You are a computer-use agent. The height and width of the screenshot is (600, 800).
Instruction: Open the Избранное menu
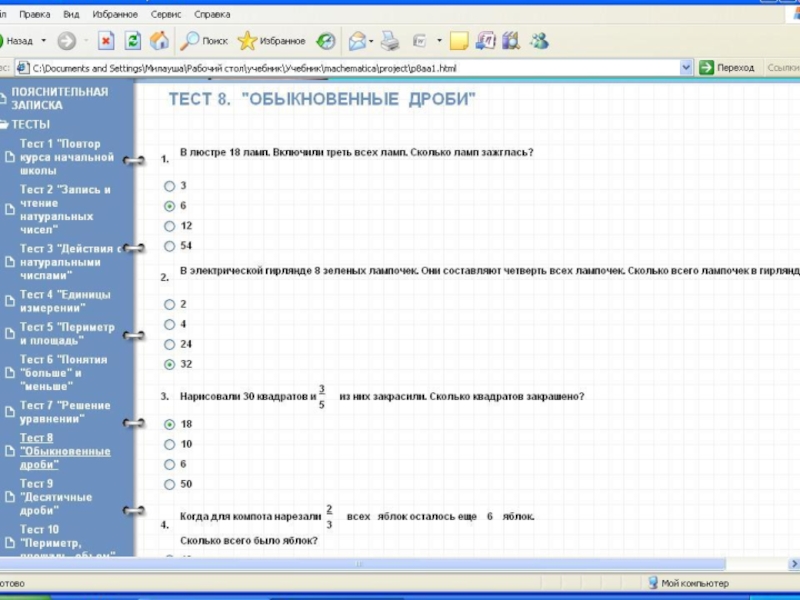point(115,14)
